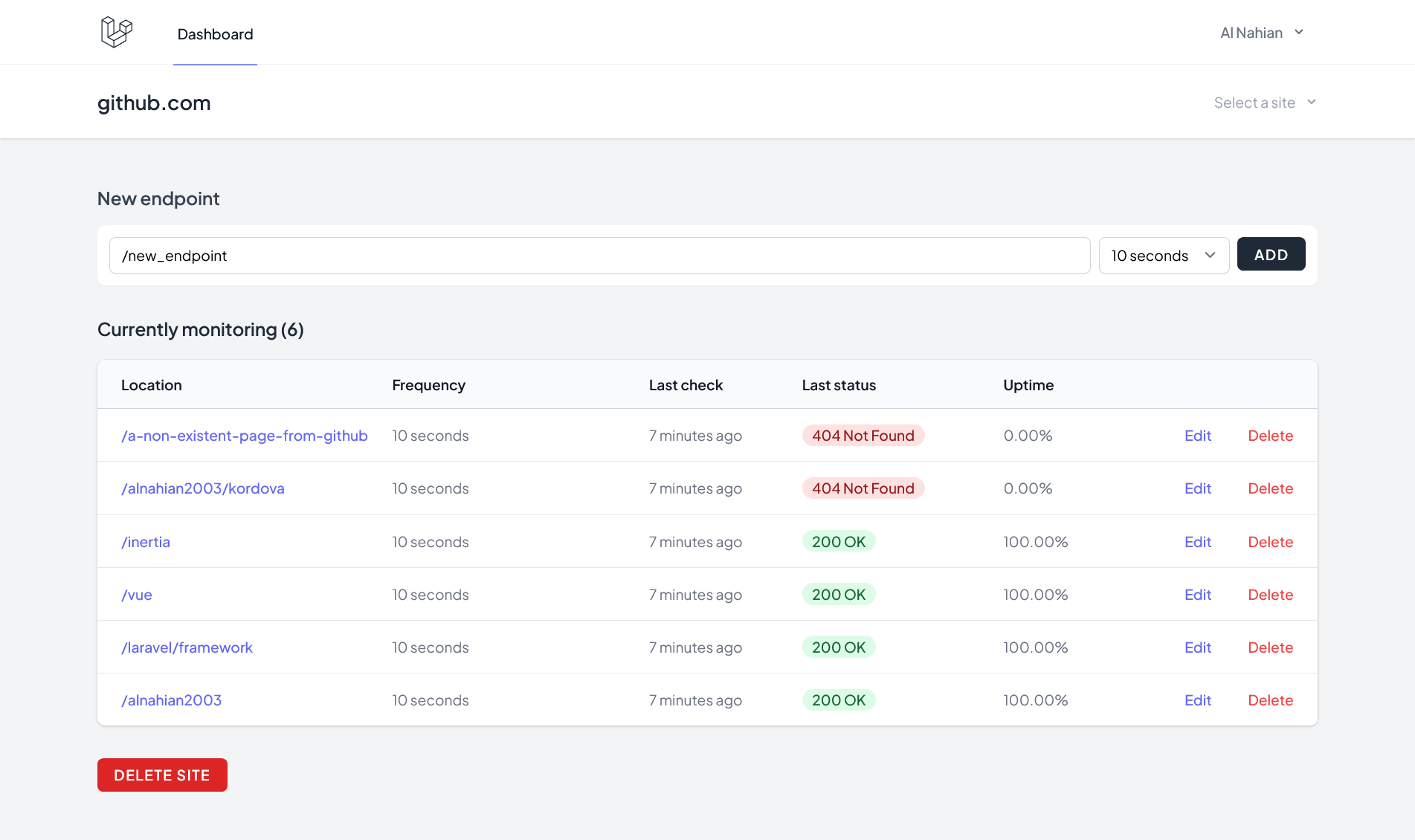This screenshot has width=1415, height=840.
Task: Click the red DELETE SITE button
Action: coord(162,775)
